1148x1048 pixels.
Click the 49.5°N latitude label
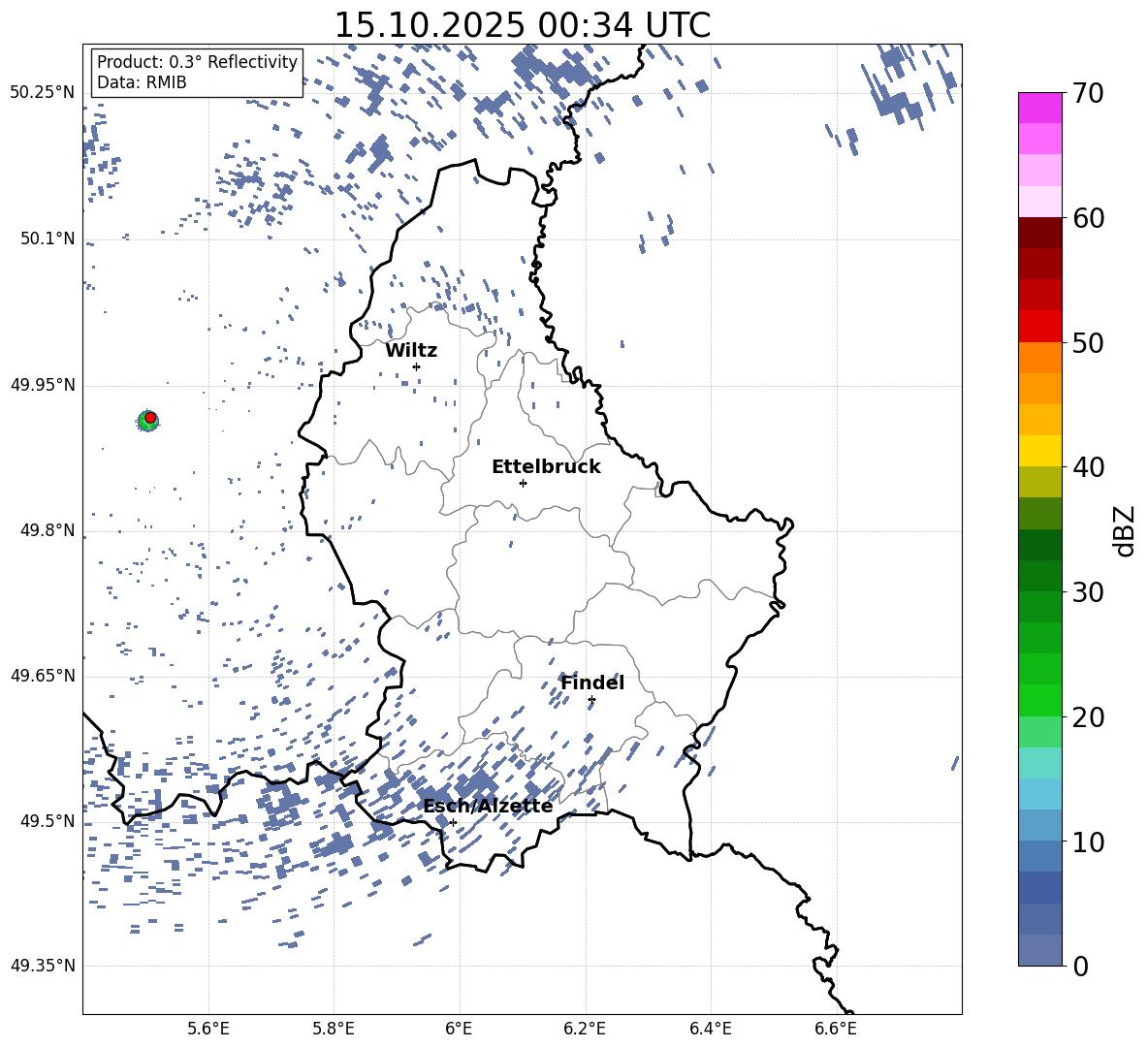click(47, 821)
